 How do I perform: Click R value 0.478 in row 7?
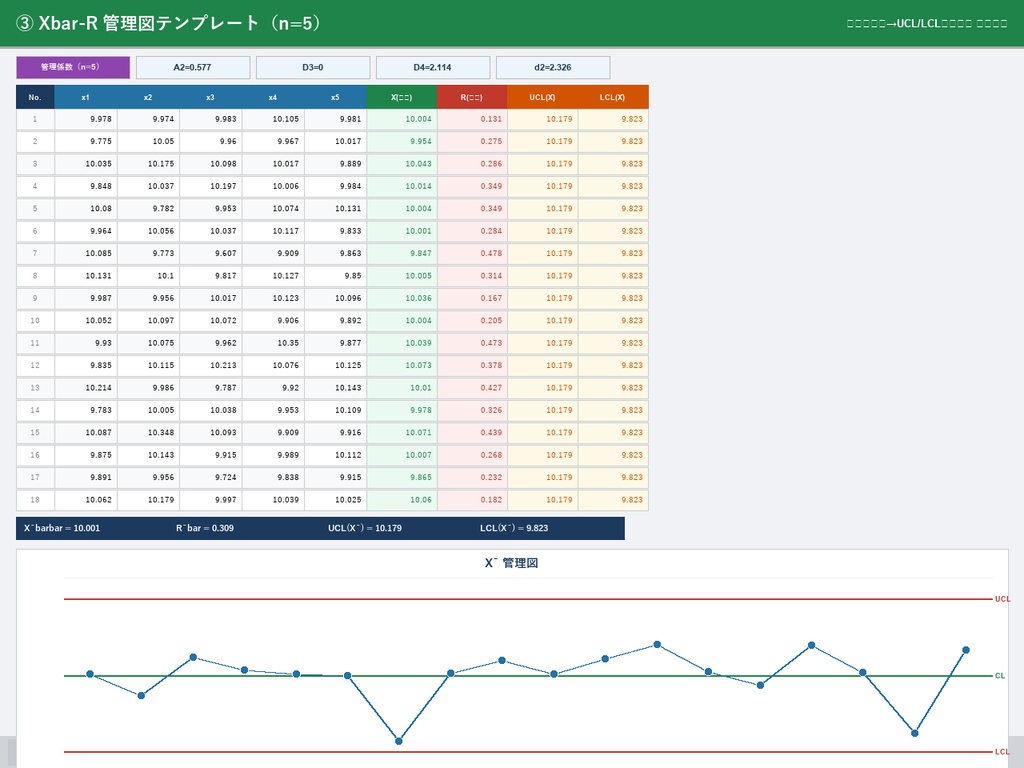pyautogui.click(x=472, y=253)
